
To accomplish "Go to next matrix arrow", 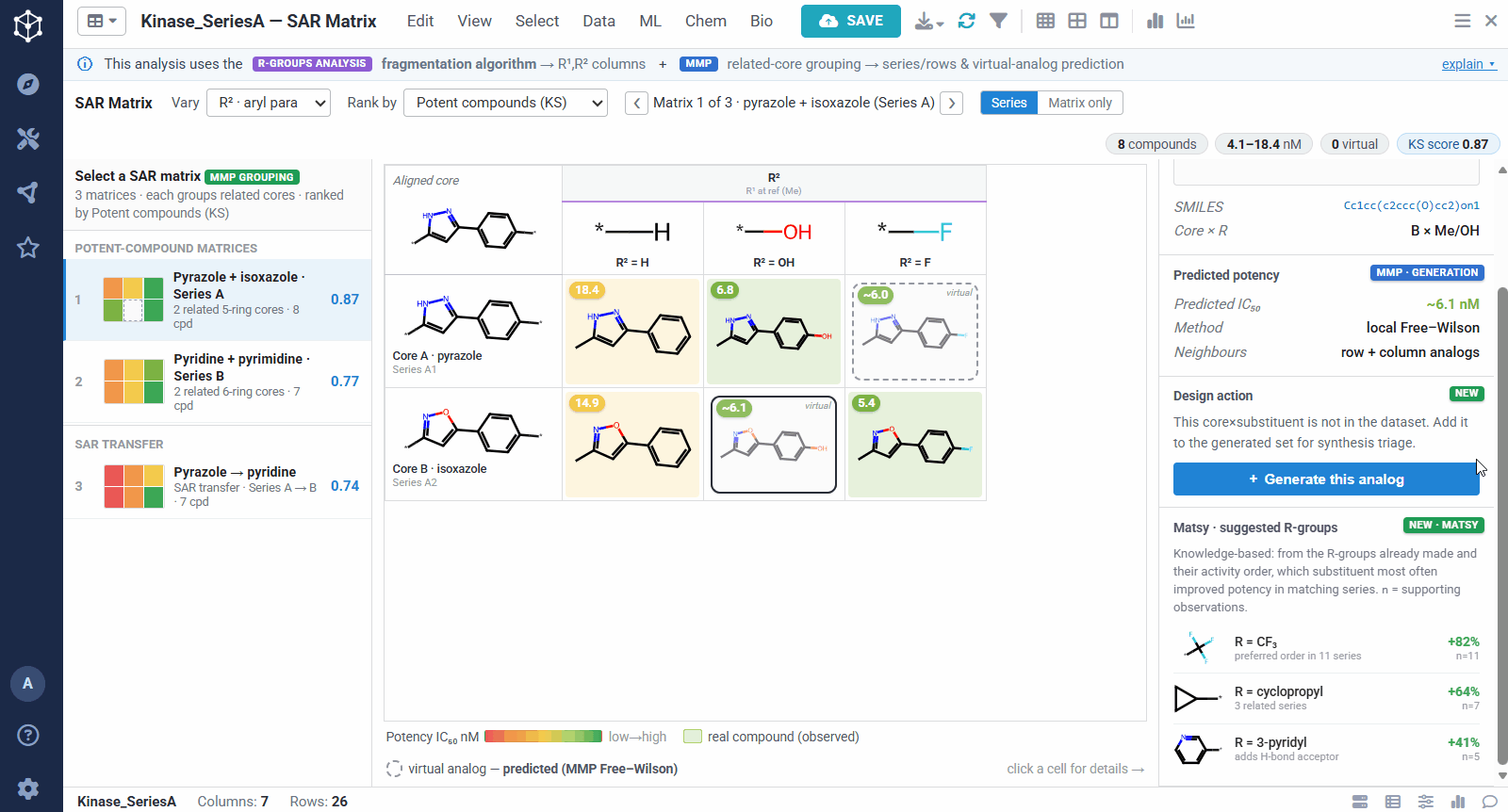I will [952, 103].
